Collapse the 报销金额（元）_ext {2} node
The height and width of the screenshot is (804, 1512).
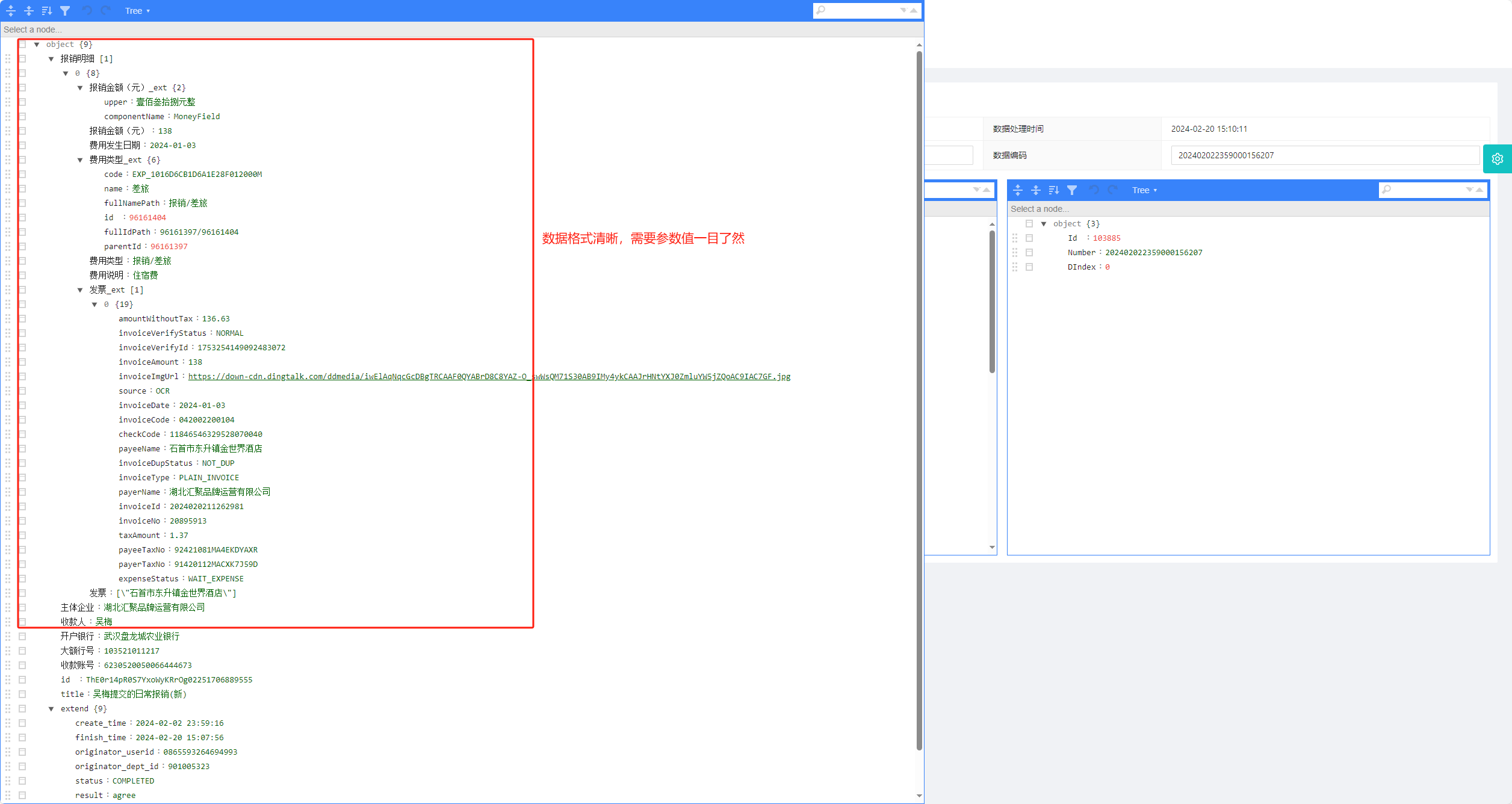(80, 88)
